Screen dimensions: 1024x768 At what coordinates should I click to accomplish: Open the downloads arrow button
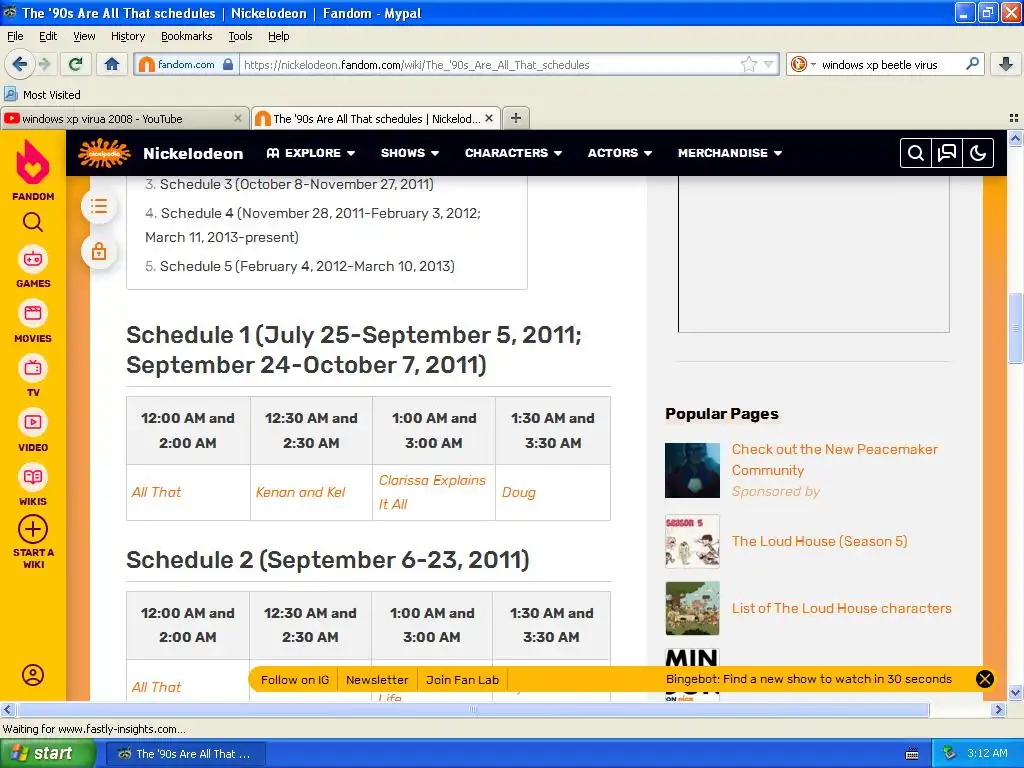1006,64
